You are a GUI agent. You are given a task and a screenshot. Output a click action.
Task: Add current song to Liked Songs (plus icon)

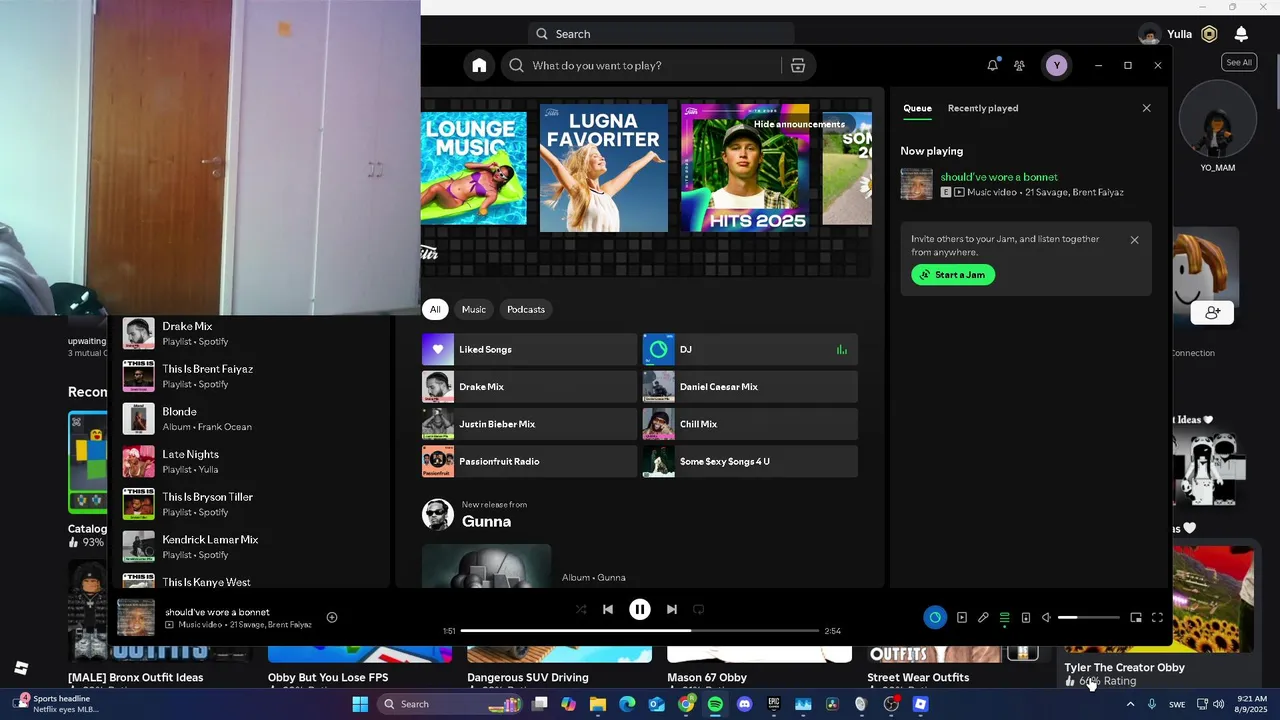[x=332, y=617]
